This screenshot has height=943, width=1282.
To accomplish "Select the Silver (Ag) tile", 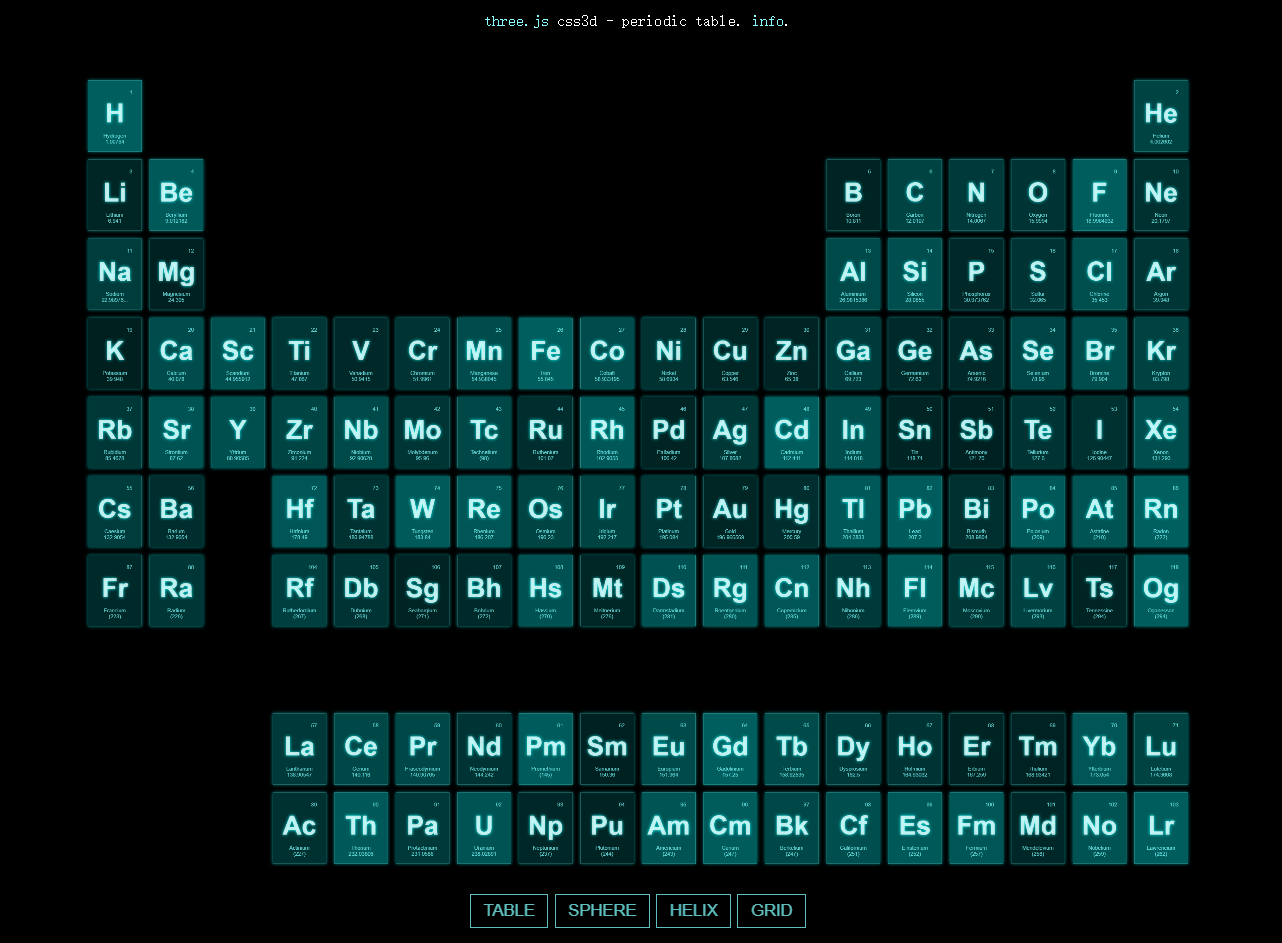I will 730,432.
